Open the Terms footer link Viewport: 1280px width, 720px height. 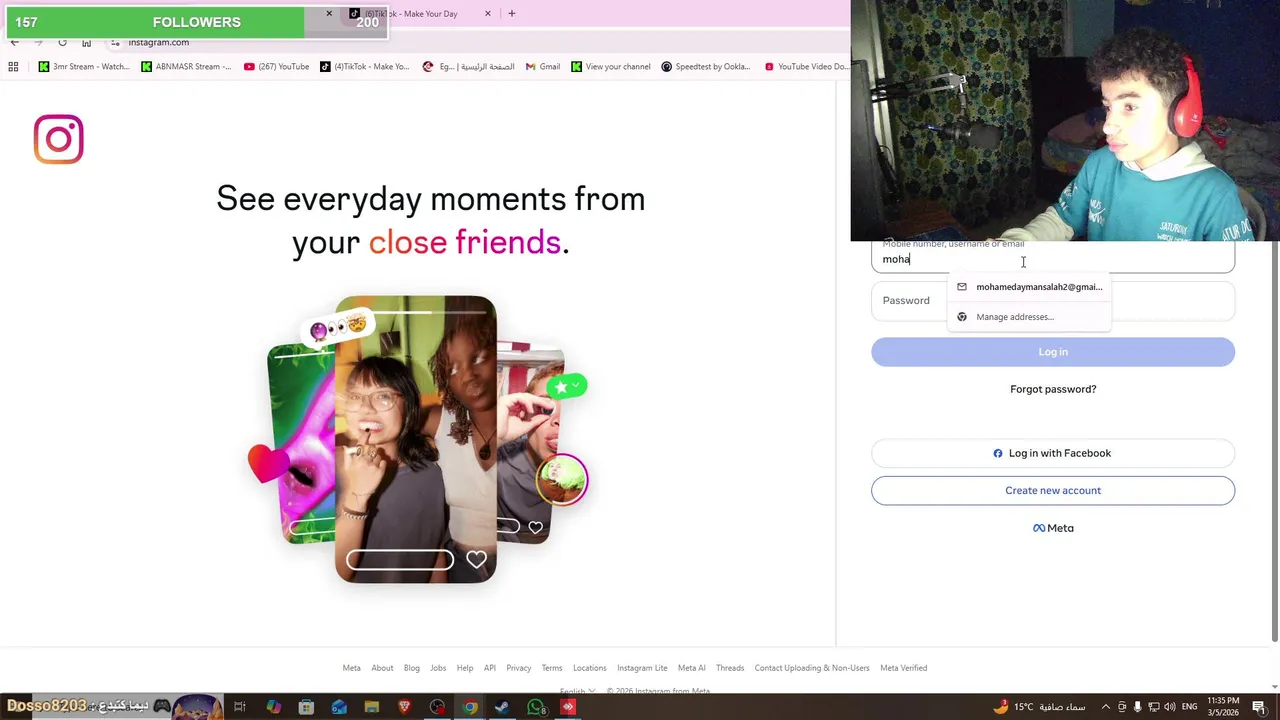552,668
